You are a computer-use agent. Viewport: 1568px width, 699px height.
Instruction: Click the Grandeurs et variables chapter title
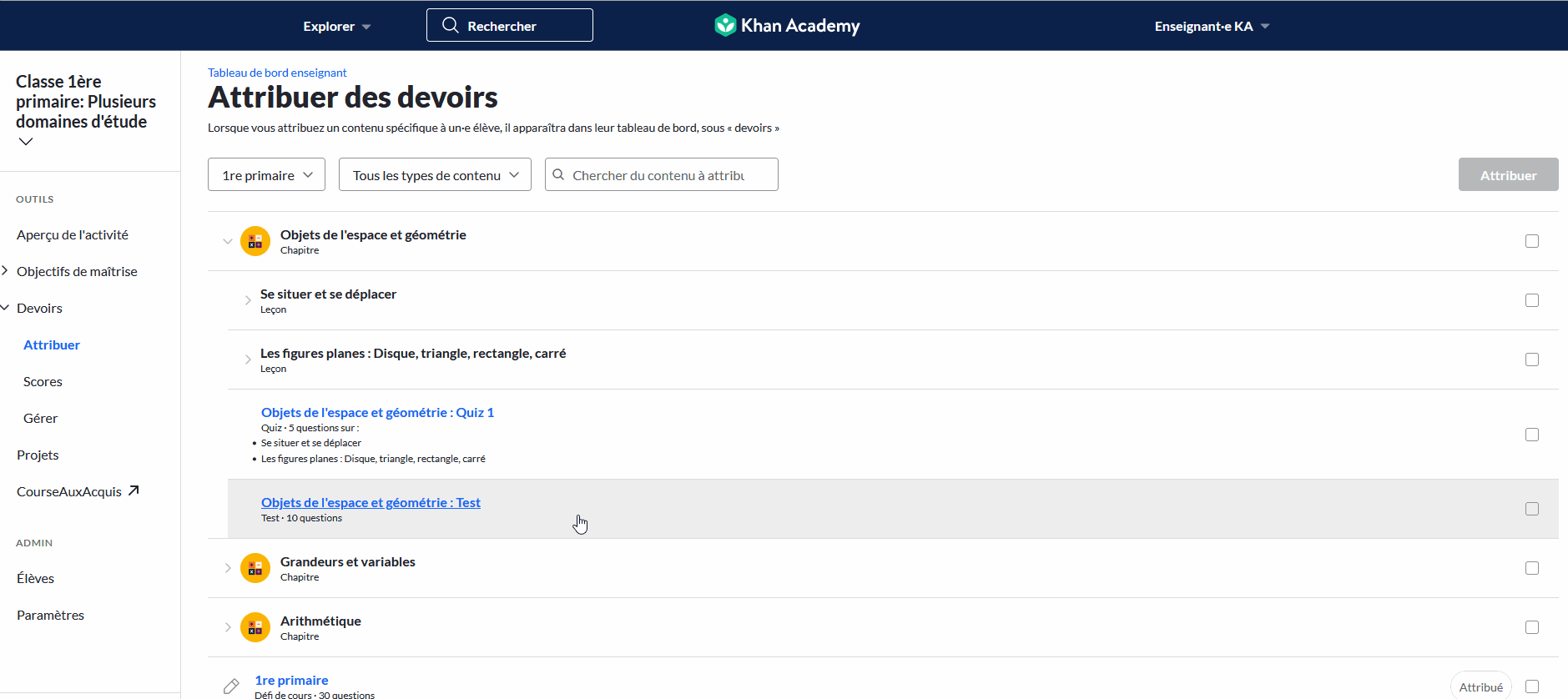[x=348, y=561]
